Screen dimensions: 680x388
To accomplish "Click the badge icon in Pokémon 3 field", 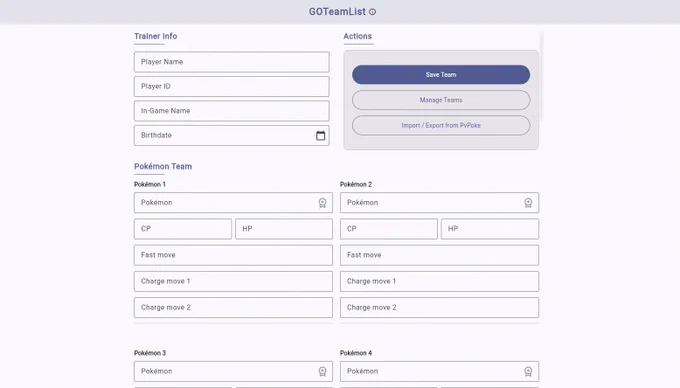I will coord(322,372).
